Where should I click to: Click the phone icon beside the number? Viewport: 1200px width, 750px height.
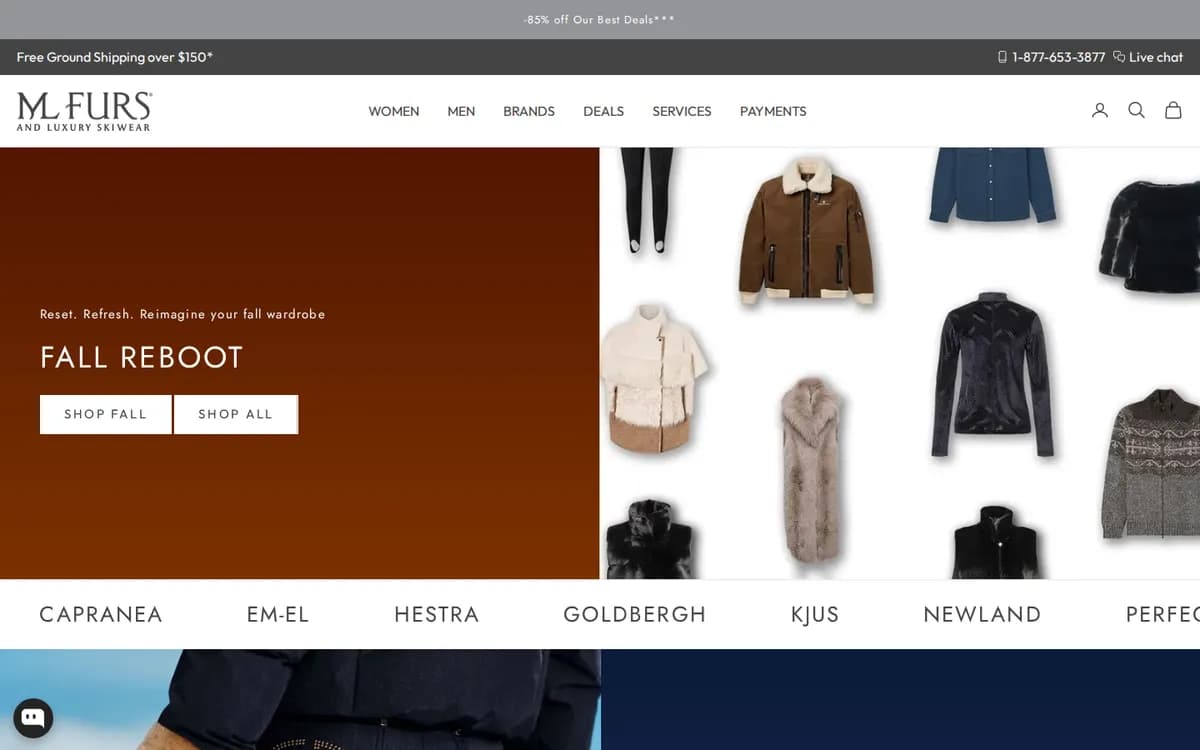[x=1002, y=57]
